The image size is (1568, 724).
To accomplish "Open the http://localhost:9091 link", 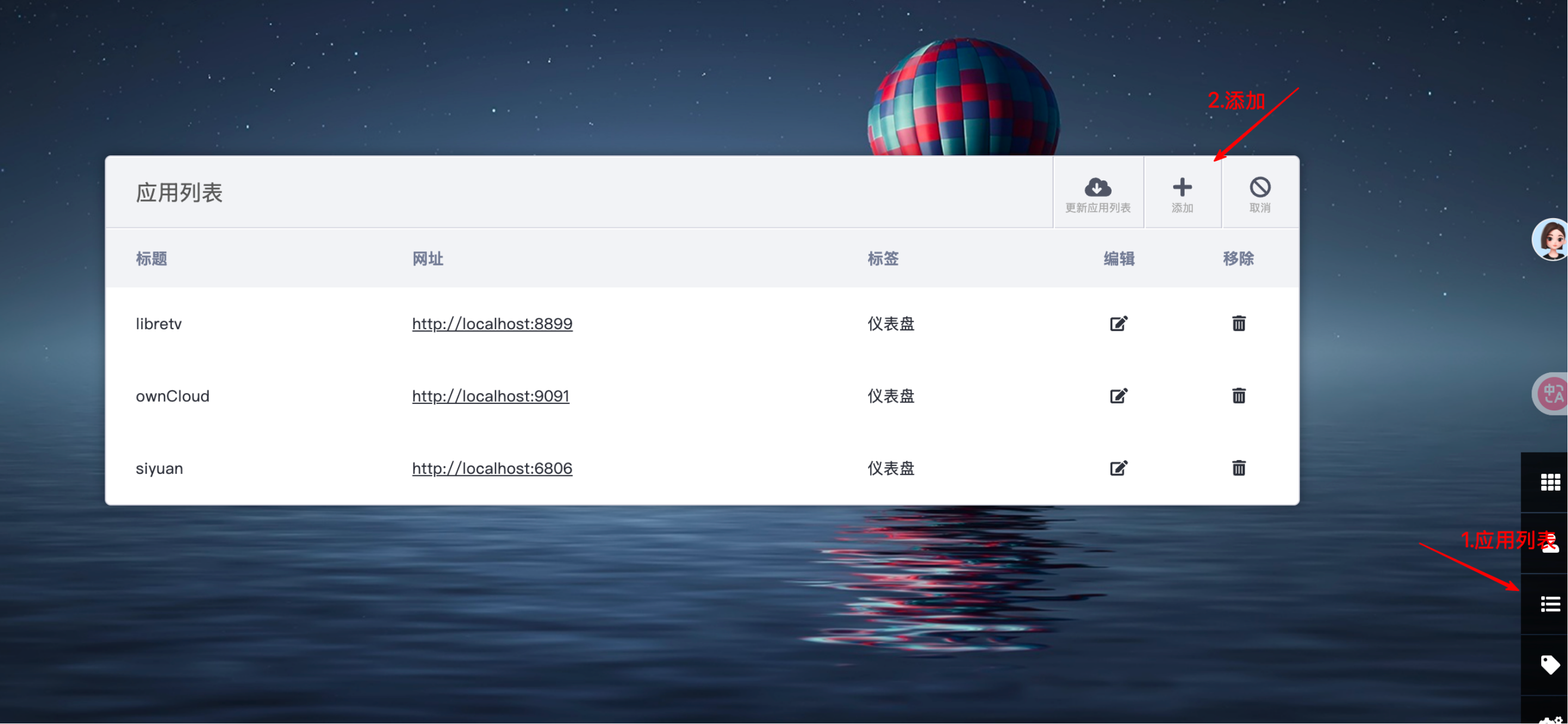I will coord(491,396).
